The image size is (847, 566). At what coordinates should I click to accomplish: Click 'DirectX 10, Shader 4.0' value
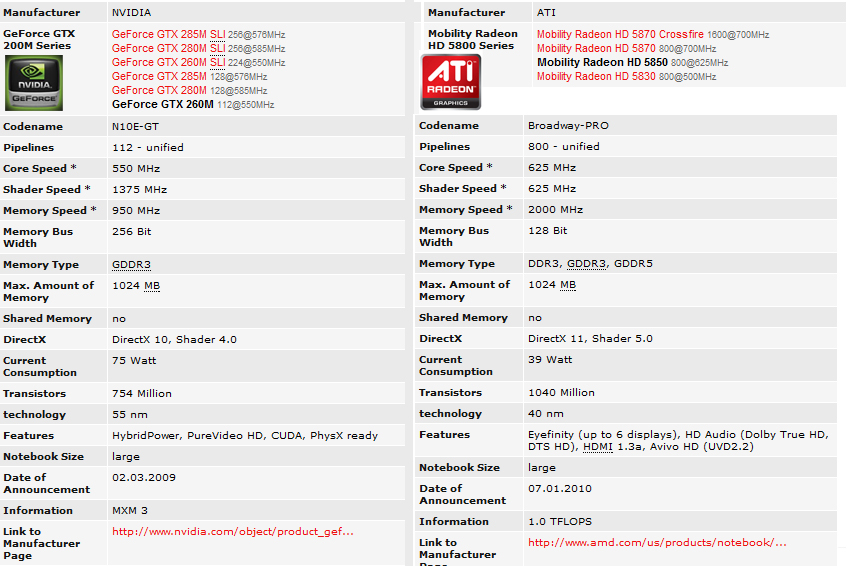pyautogui.click(x=174, y=340)
